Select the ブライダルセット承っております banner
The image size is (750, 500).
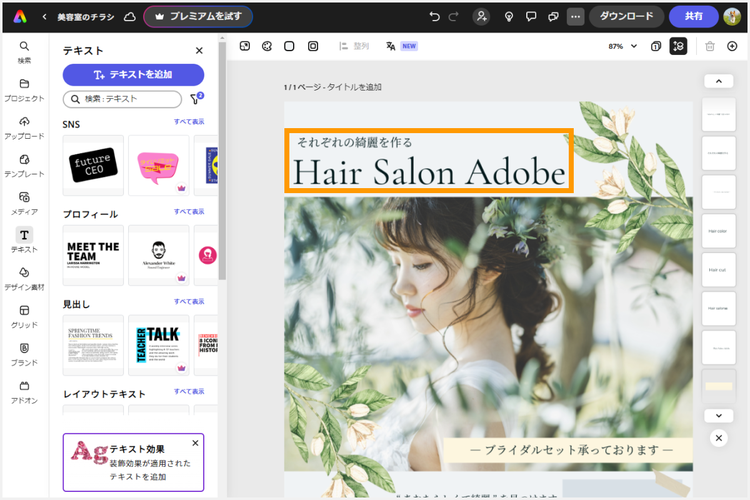(x=568, y=450)
